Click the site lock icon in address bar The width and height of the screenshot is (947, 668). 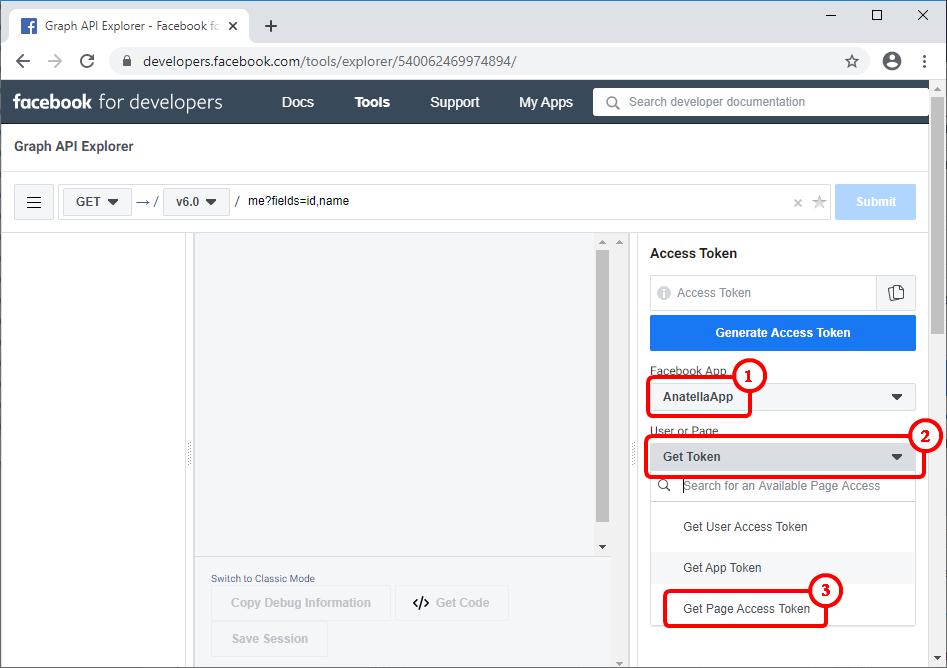(127, 61)
